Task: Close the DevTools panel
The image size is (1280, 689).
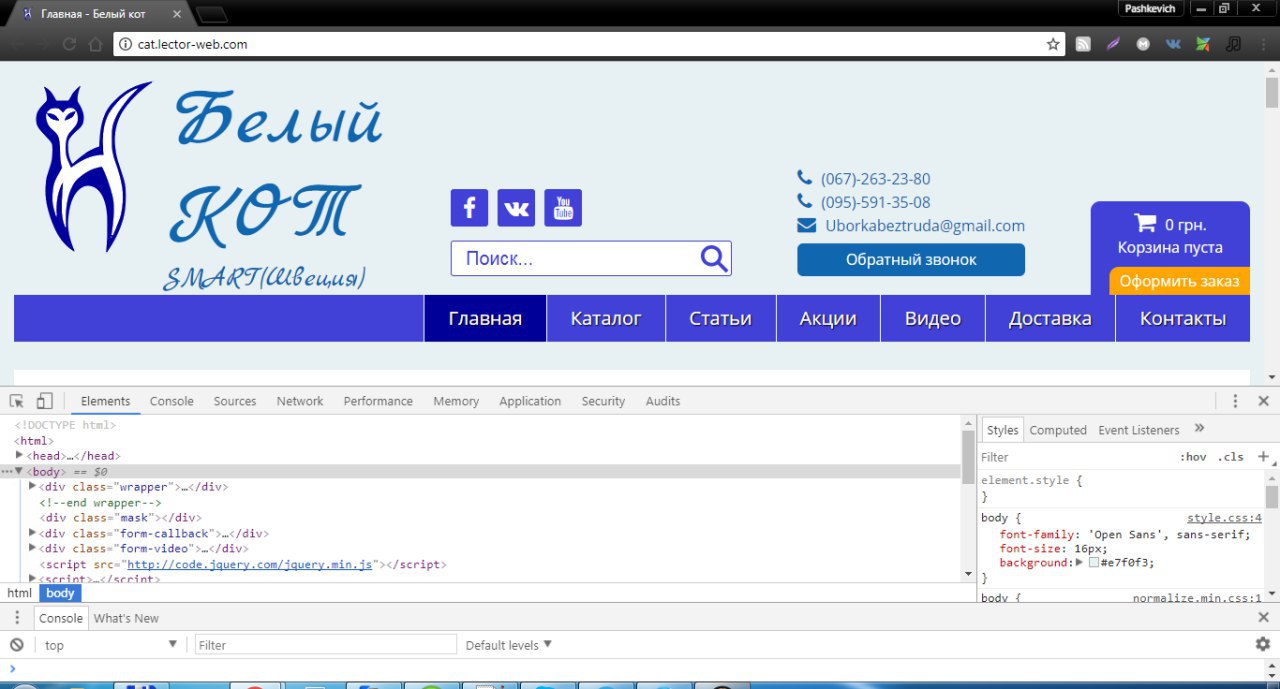Action: click(1264, 401)
